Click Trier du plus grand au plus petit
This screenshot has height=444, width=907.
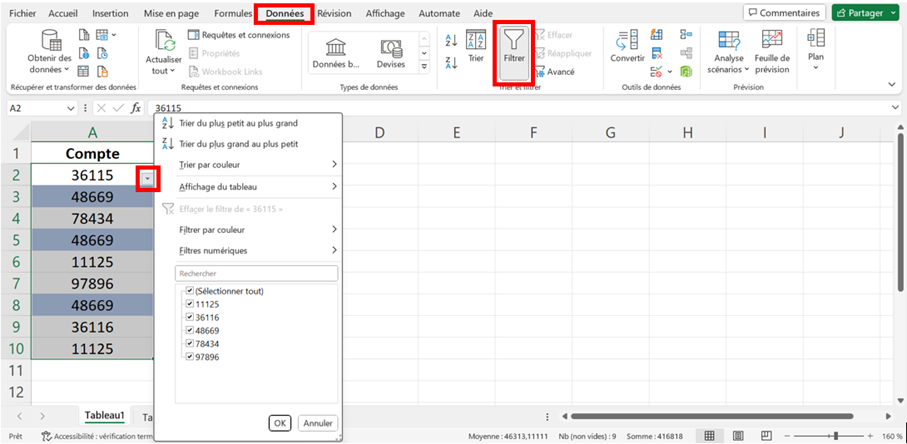[x=238, y=144]
